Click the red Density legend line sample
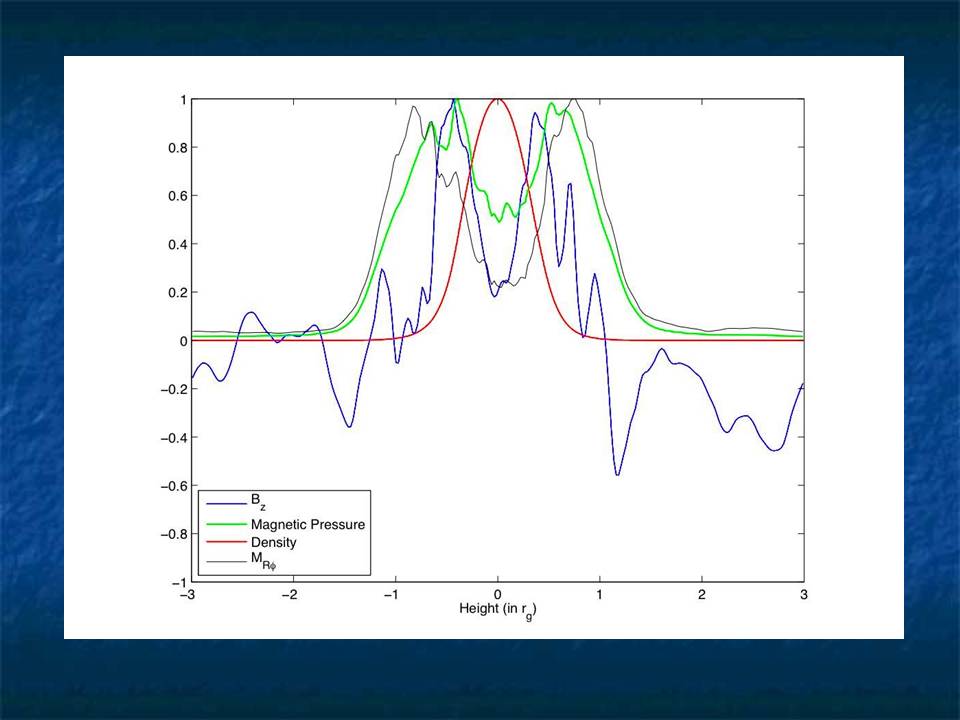The image size is (960, 720). pyautogui.click(x=218, y=542)
